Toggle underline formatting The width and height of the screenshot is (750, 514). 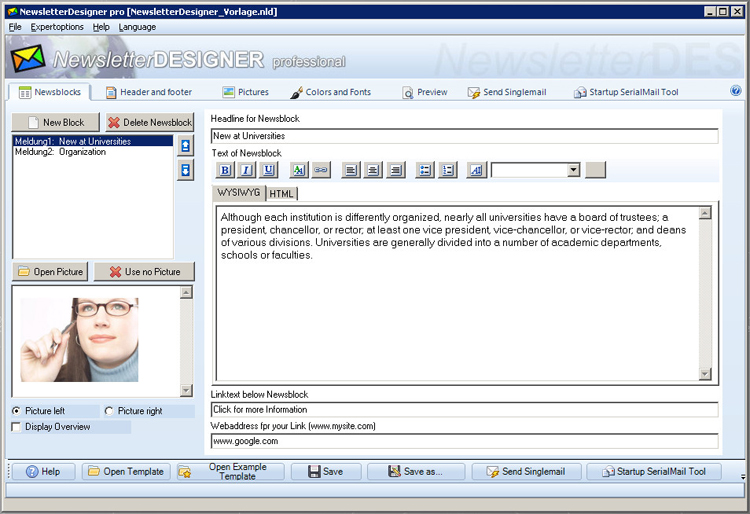(x=269, y=170)
